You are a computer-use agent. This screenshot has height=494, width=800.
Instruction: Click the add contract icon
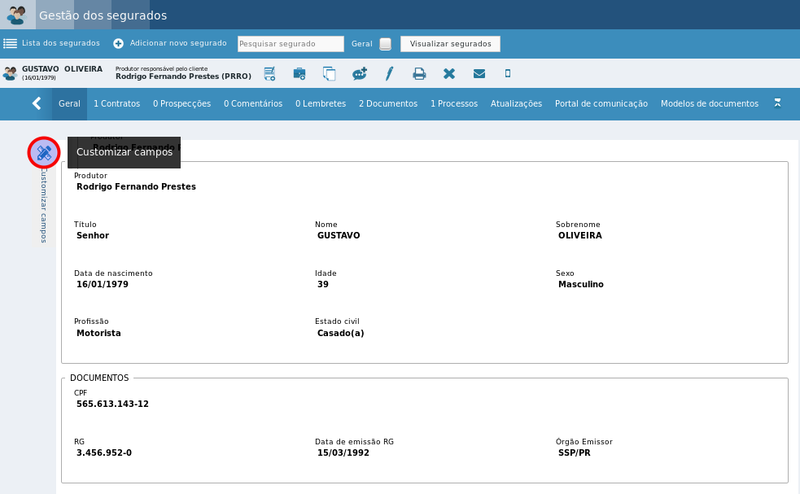click(269, 73)
